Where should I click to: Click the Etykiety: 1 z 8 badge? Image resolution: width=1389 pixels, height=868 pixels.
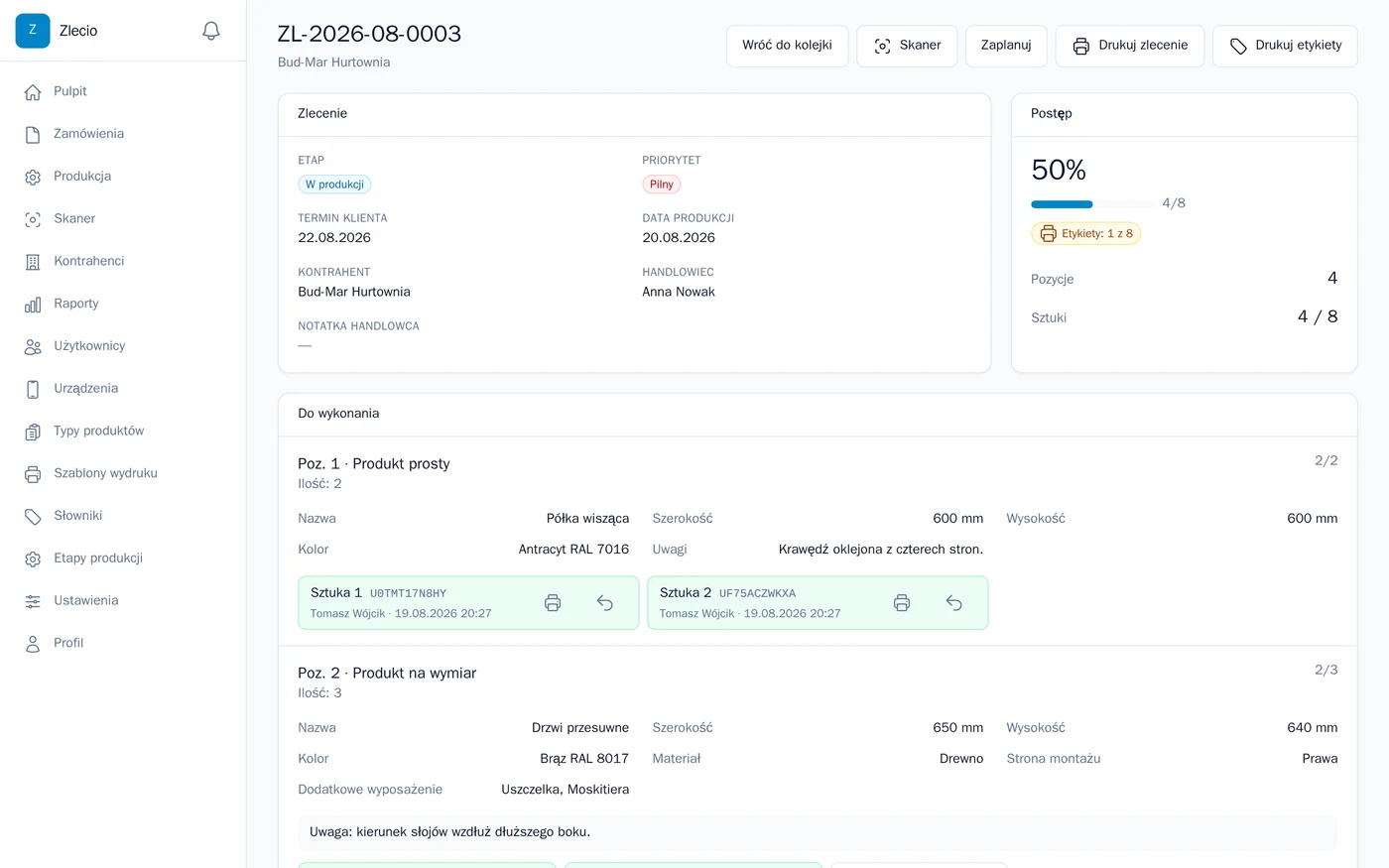point(1086,234)
